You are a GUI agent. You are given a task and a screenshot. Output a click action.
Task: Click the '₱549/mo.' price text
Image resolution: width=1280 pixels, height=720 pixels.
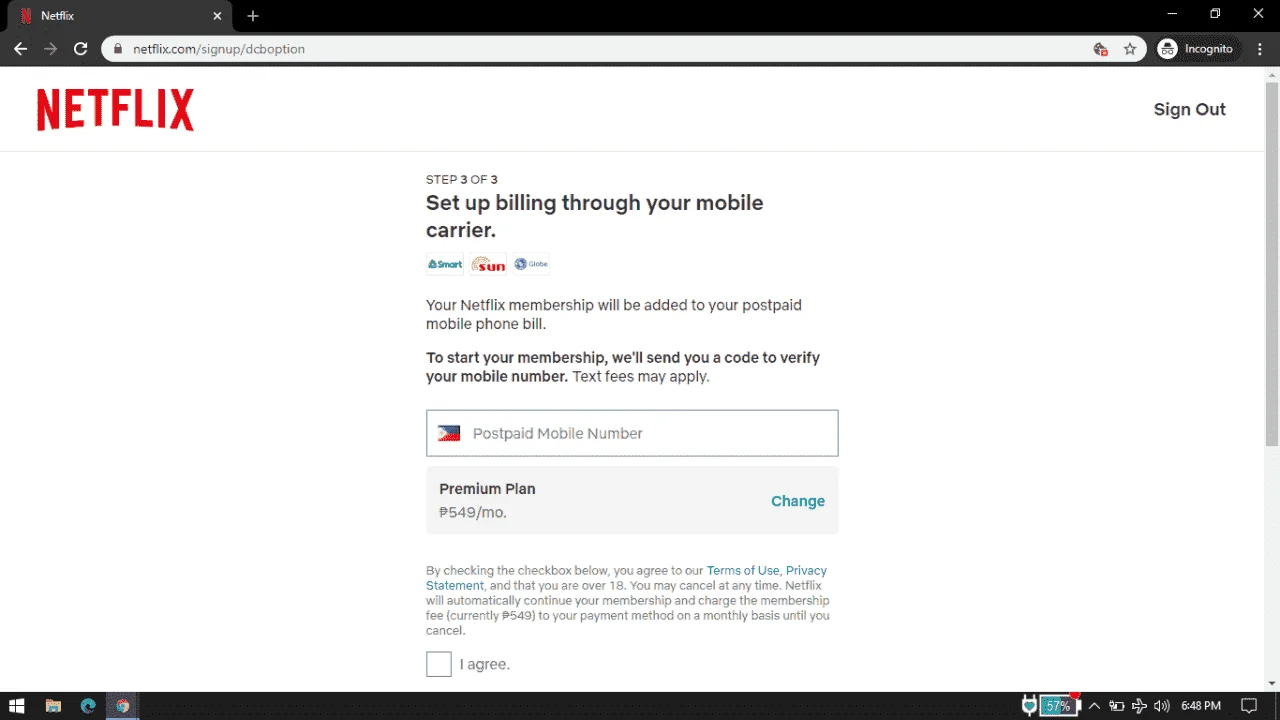coord(473,513)
